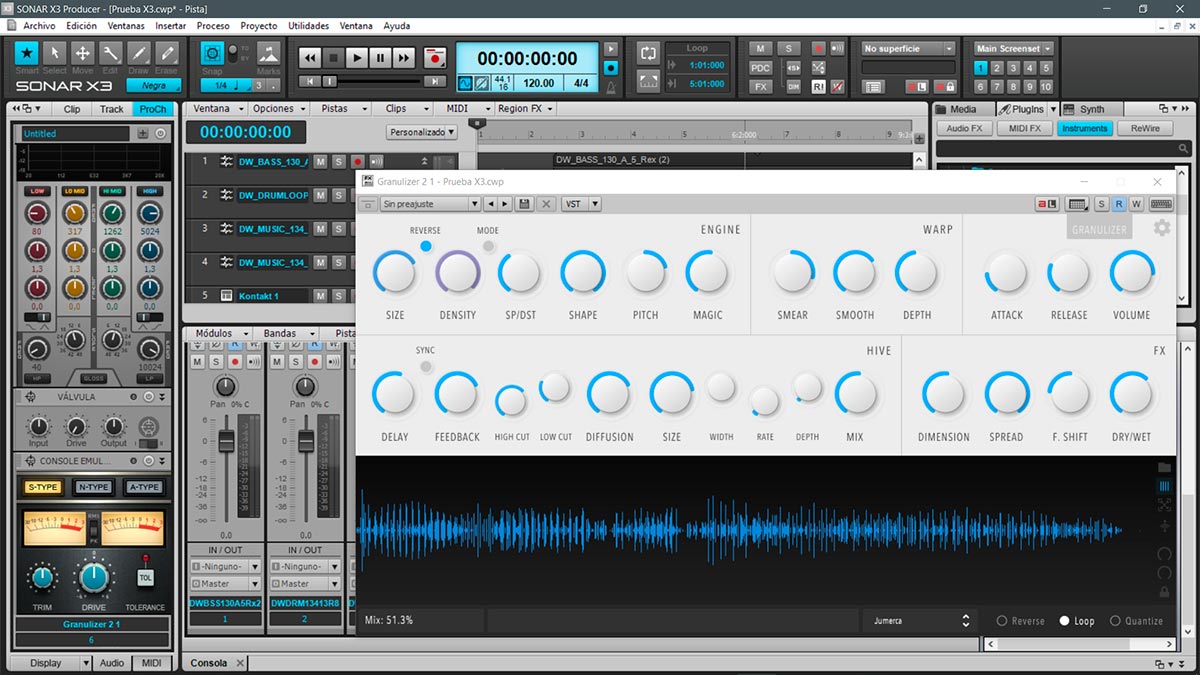Select the Move tool

pos(83,53)
